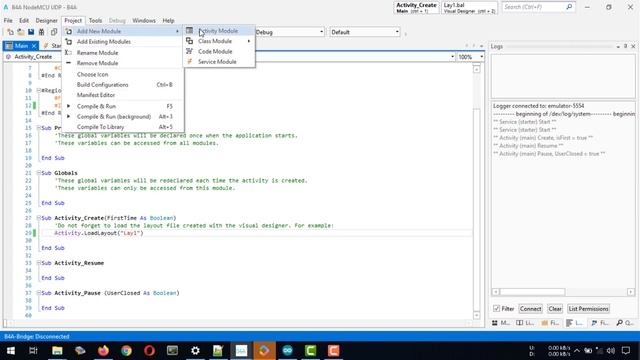
Task: Collapse Sub Activity_Create code block
Action: click(39, 218)
